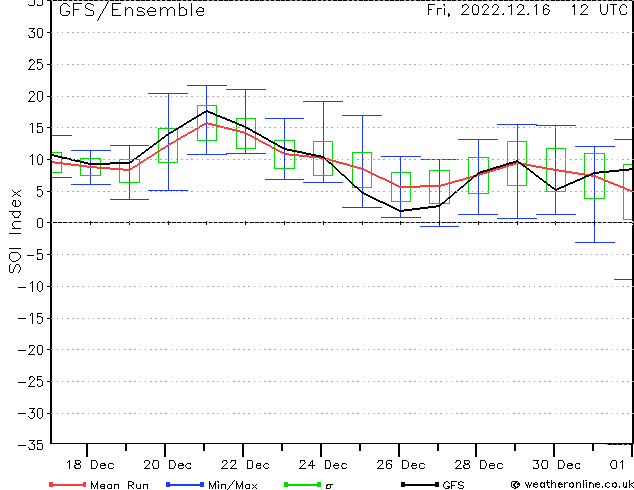Click the Min/Max legend label

tap(233, 485)
